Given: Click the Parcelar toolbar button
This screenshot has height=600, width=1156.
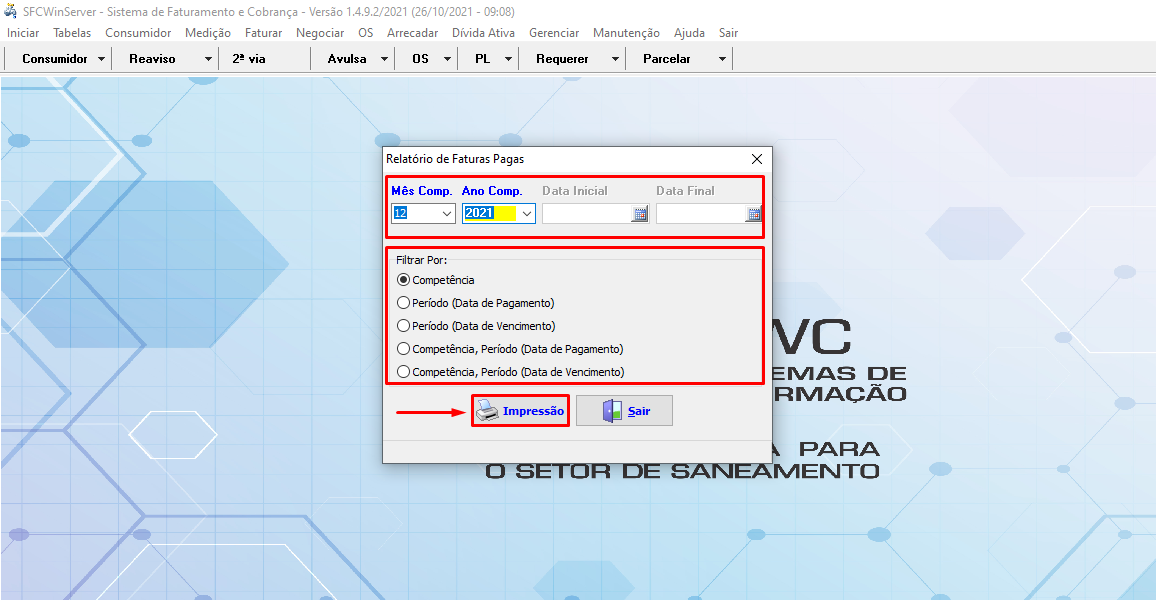Looking at the screenshot, I should 667,59.
